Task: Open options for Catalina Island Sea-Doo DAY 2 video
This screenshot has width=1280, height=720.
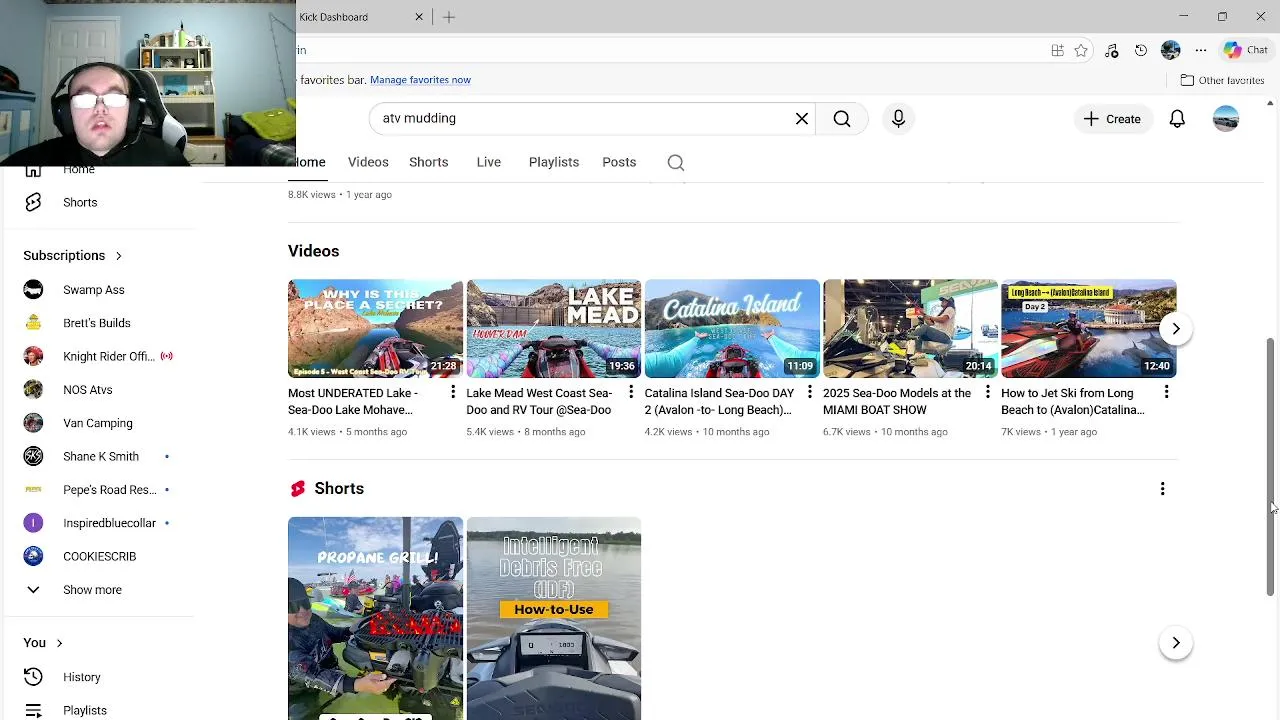Action: click(809, 392)
